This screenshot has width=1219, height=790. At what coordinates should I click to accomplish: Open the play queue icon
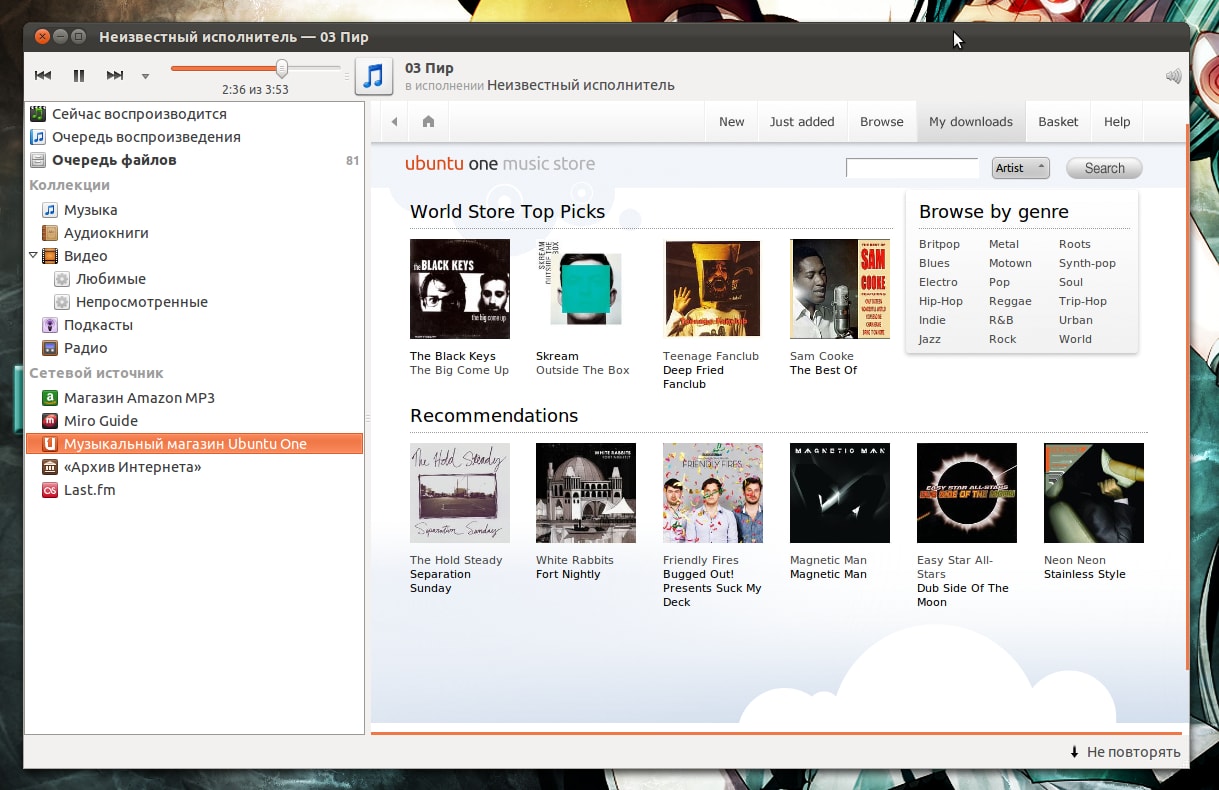tap(38, 137)
